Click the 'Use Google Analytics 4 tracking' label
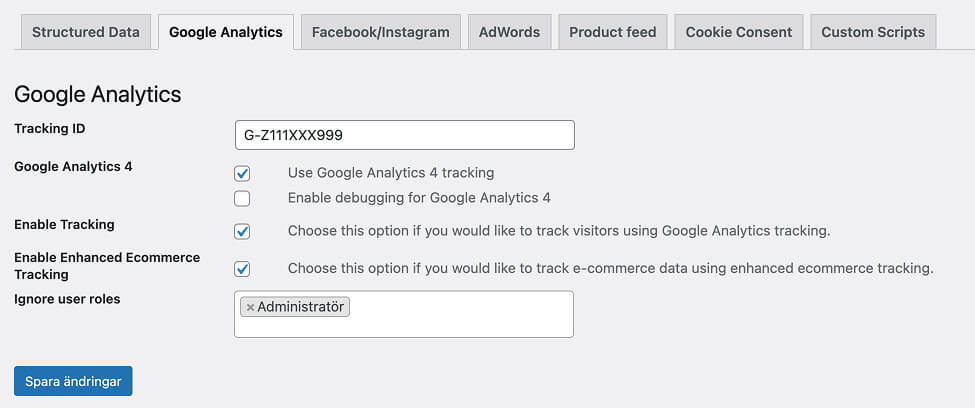 click(391, 173)
